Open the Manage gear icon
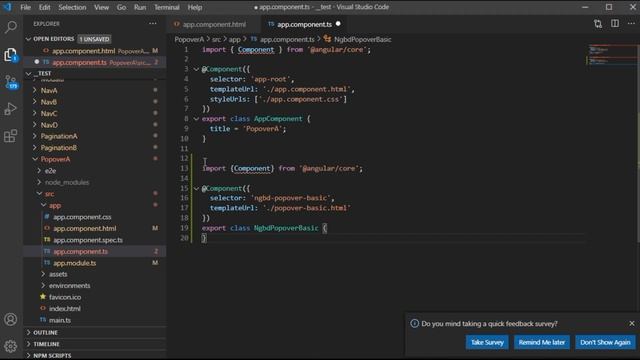640x360 pixels. (11, 346)
